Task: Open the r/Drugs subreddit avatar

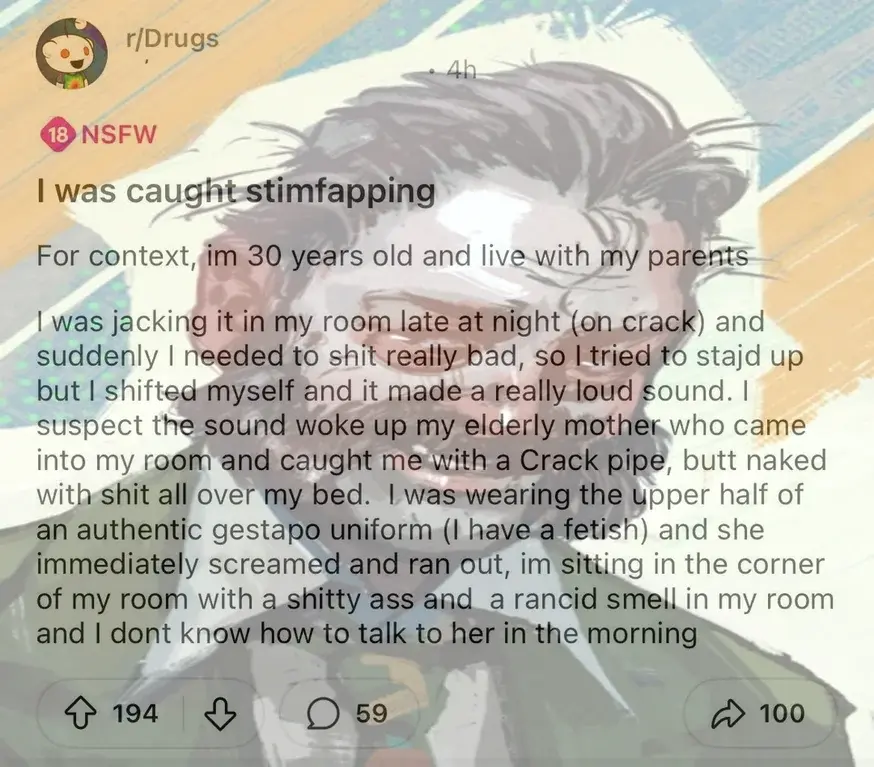Action: pos(72,53)
